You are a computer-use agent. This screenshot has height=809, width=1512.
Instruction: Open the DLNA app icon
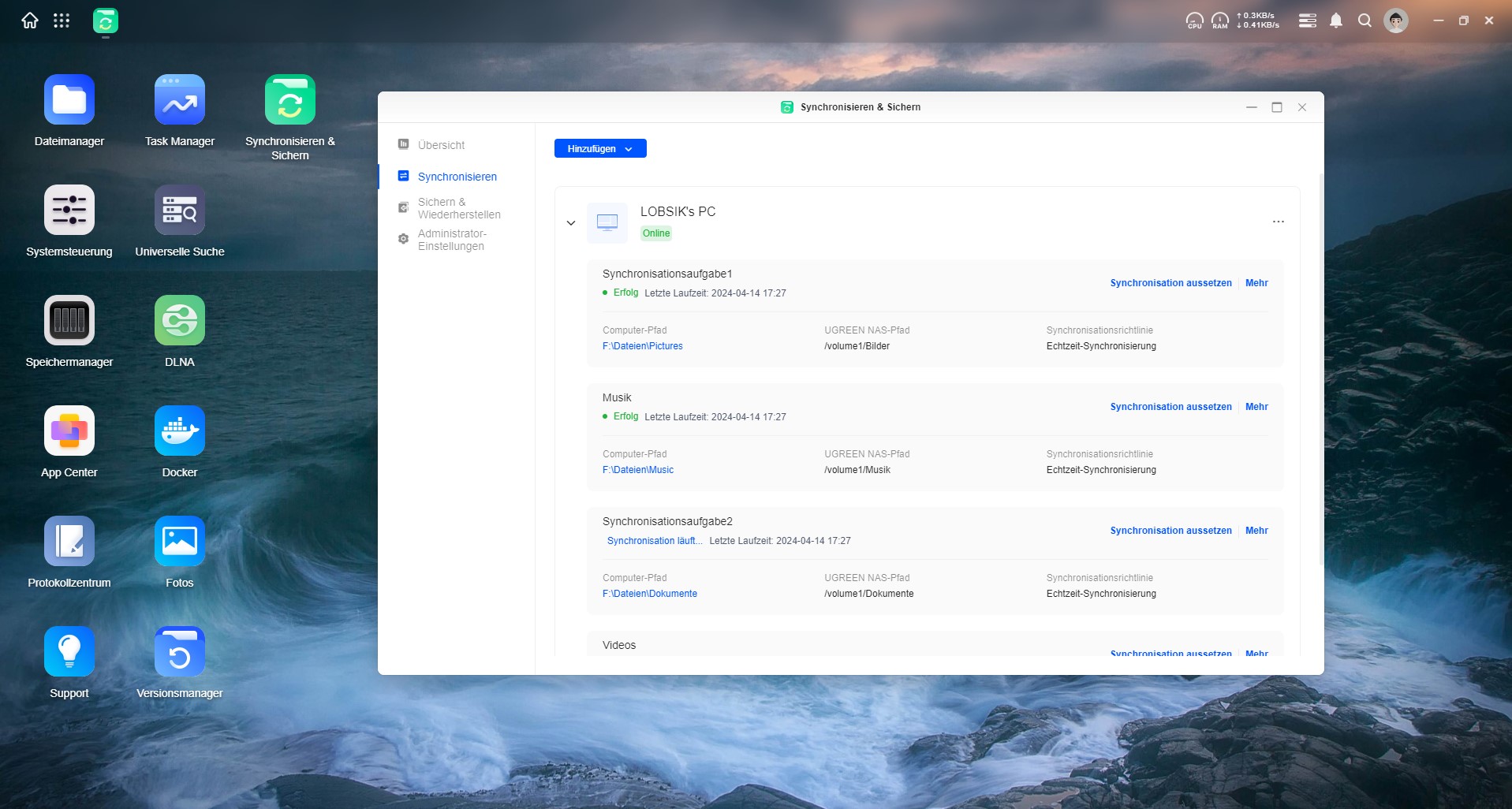pos(180,321)
